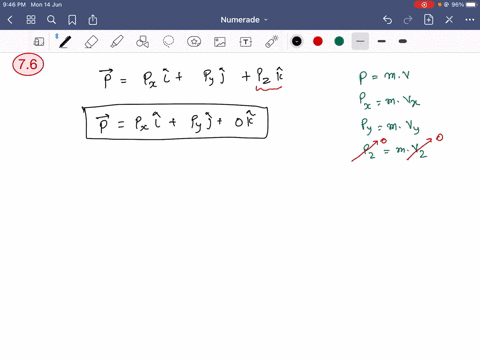
Task: Tap the screen recording indicator
Action: [x=424, y=5]
